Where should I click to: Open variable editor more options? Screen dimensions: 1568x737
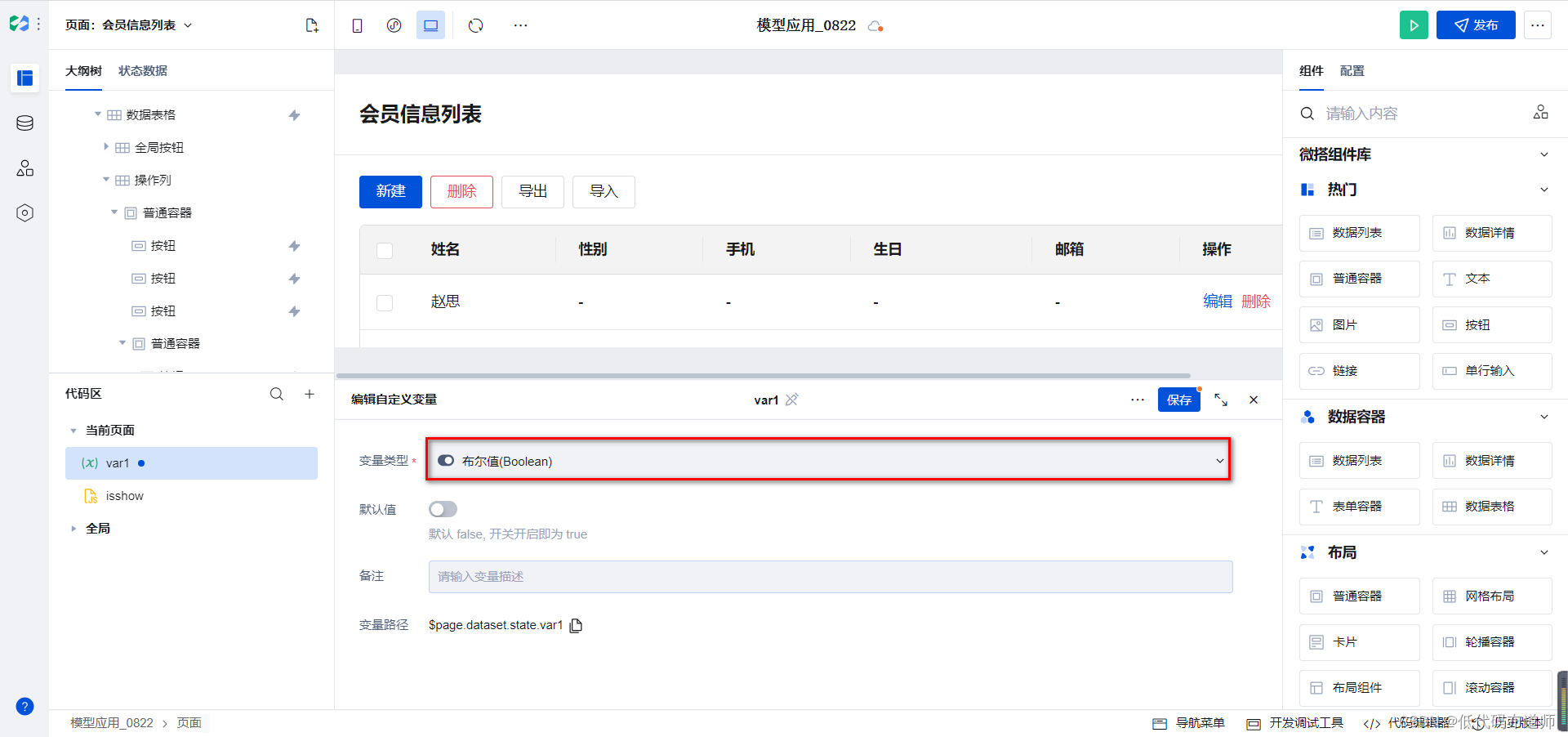(1138, 400)
